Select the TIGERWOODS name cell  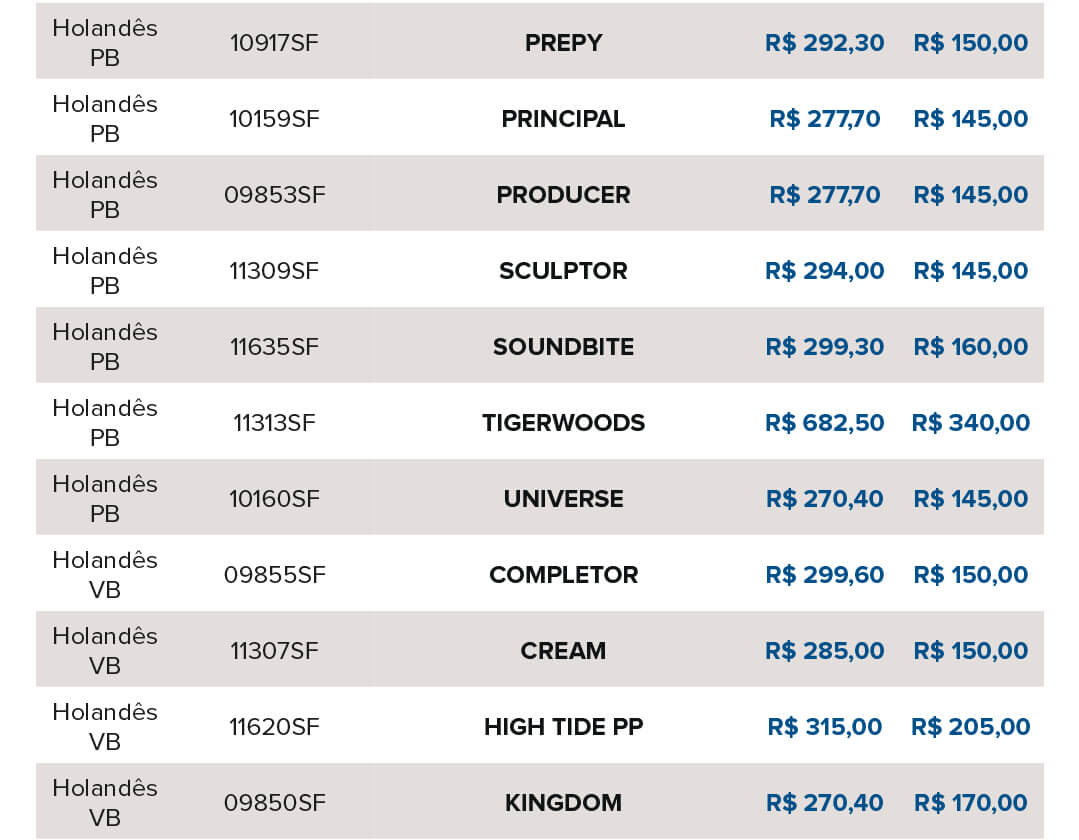point(563,423)
